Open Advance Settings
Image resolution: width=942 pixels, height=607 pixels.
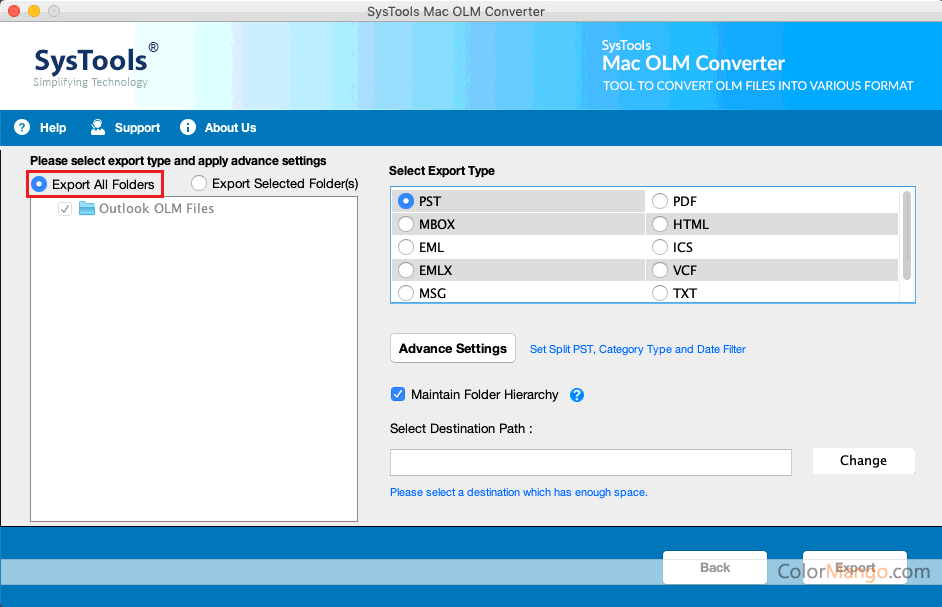(453, 349)
